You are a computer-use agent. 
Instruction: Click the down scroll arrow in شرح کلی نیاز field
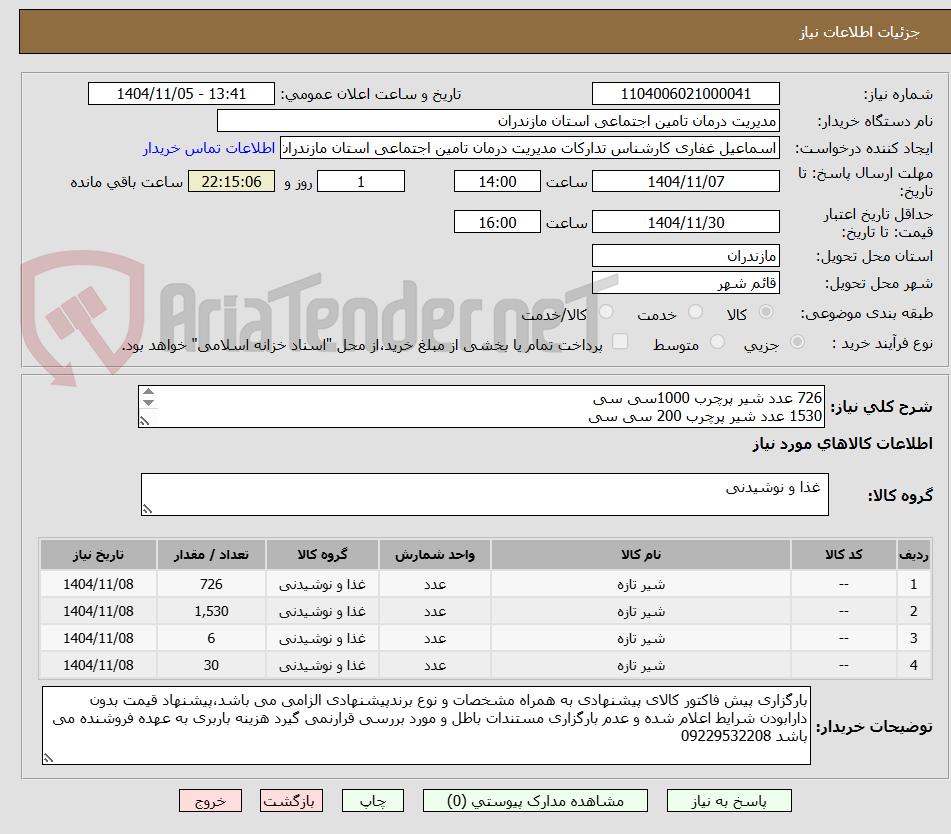[146, 404]
